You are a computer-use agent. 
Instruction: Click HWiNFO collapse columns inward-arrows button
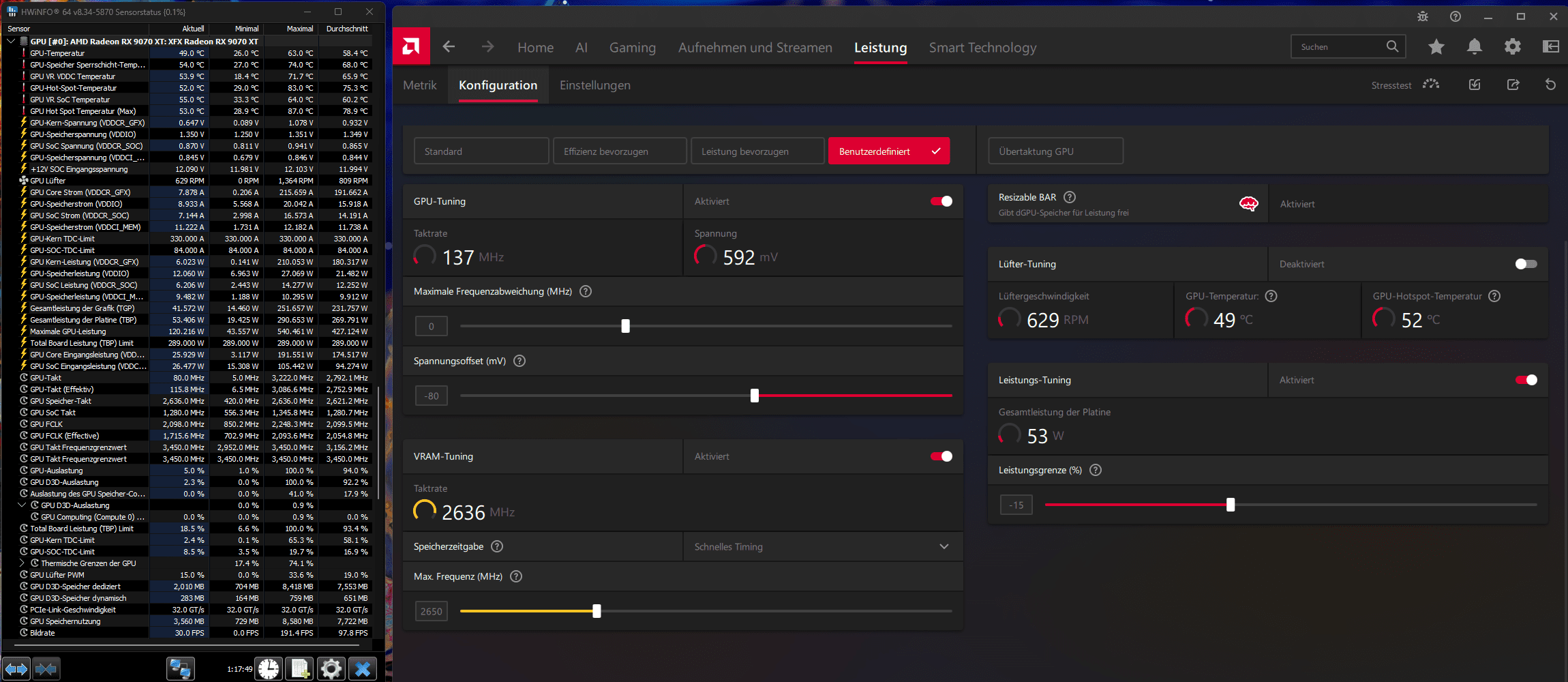click(x=46, y=669)
